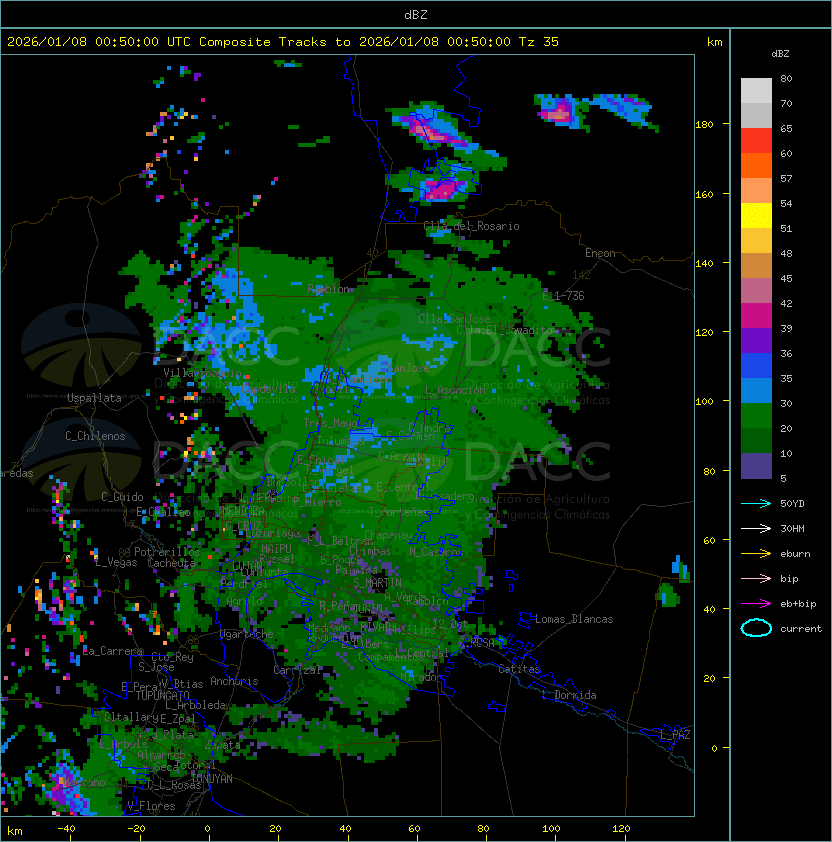The image size is (832, 842).
Task: Click the Anchoris place label
Action: pos(234,681)
